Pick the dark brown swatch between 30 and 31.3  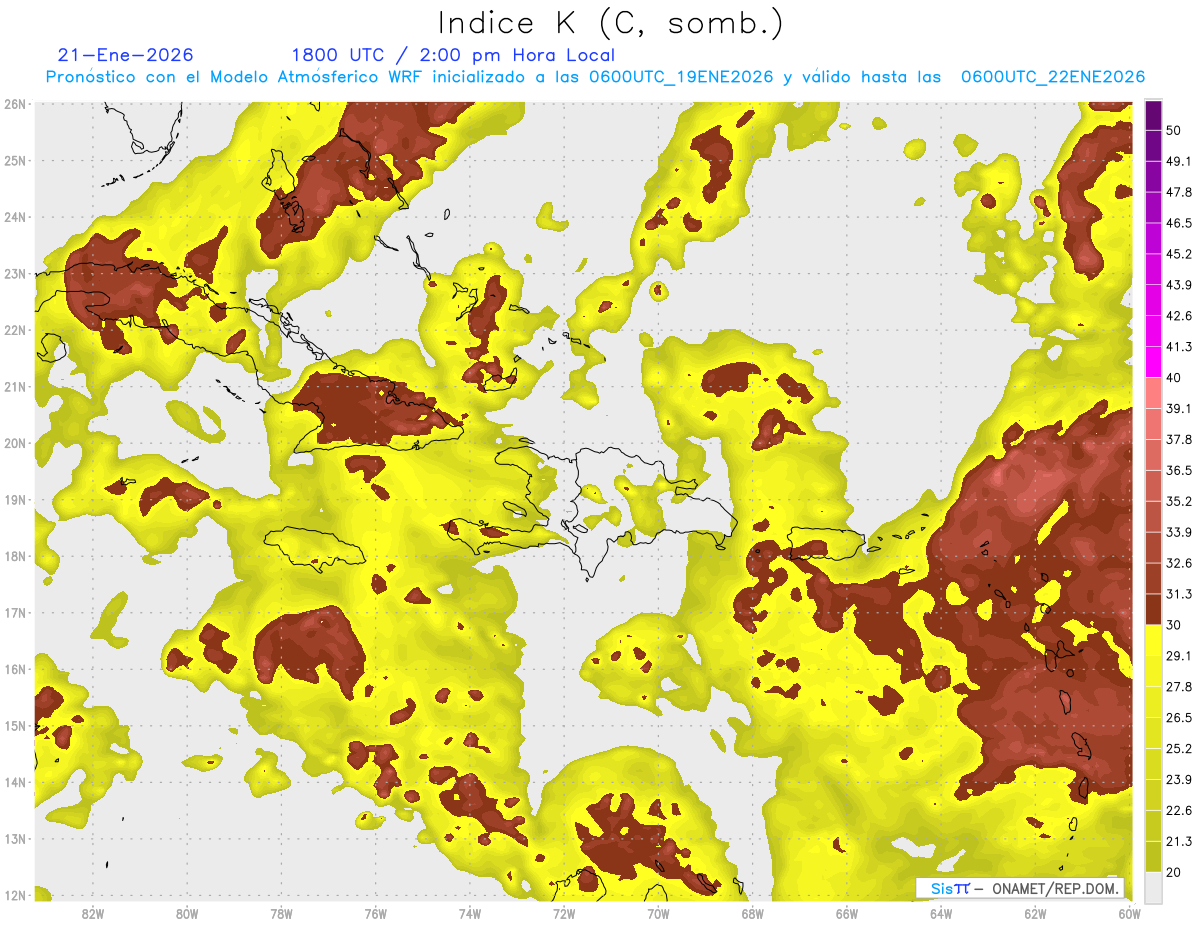pyautogui.click(x=1153, y=609)
